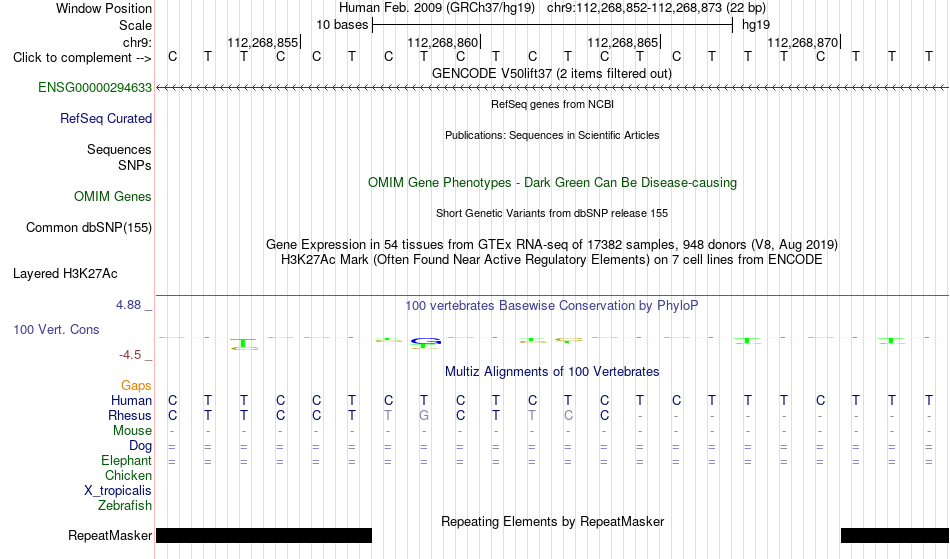This screenshot has height=559, width=950.
Task: Click the Dog species row label
Action: tap(140, 446)
